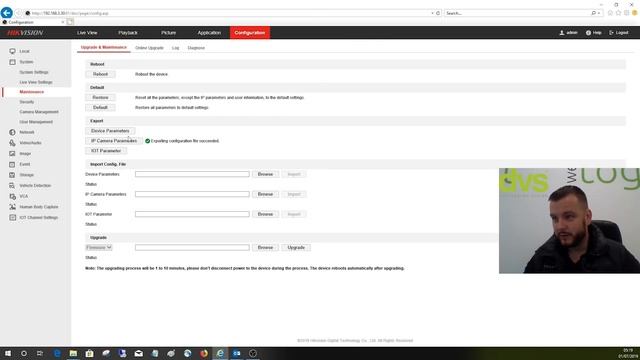Export Device Parameters

coord(110,131)
